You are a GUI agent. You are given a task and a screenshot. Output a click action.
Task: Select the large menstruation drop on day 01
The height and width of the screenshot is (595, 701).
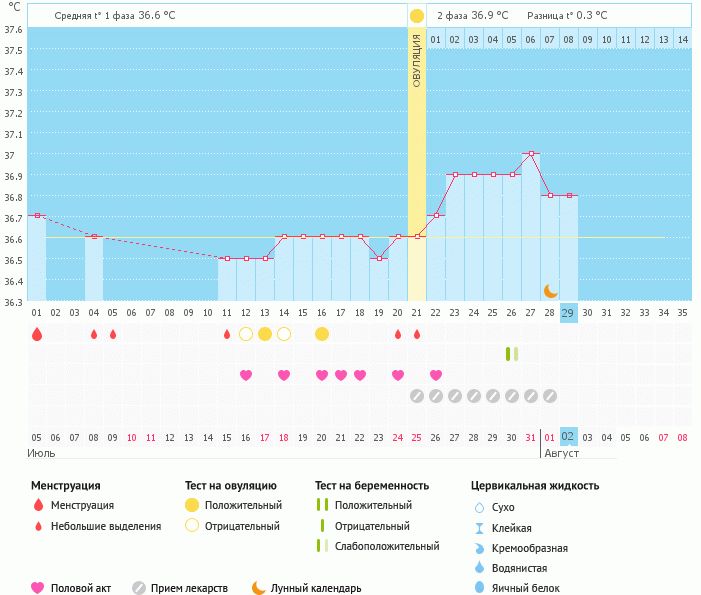click(x=37, y=334)
